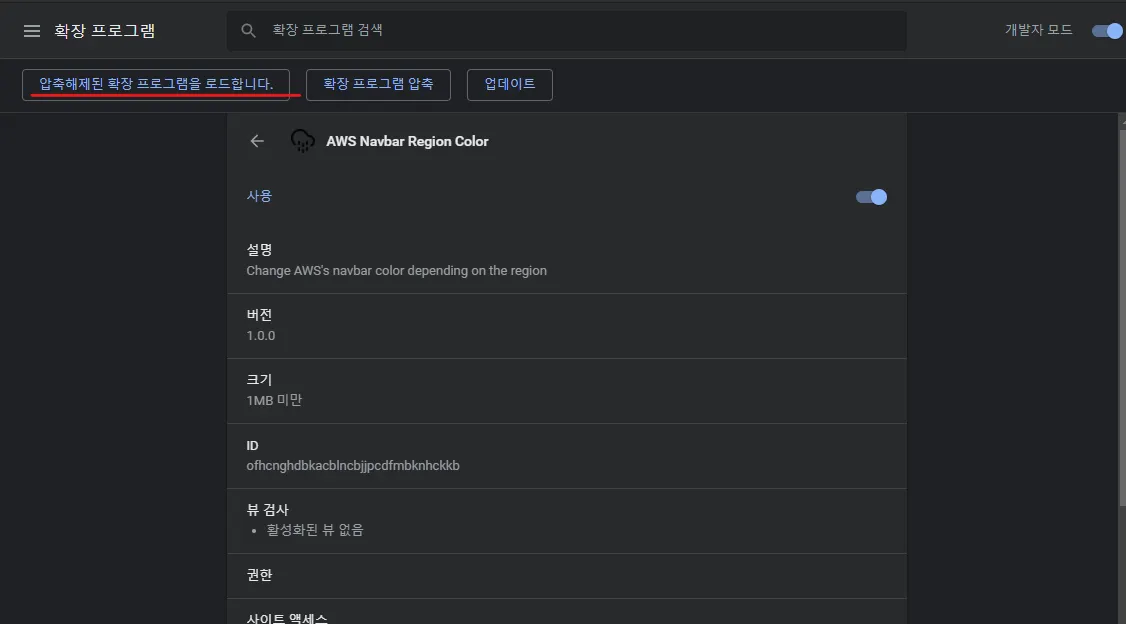Click the description text Change AWS's navbar color
Viewport: 1126px width, 624px height.
click(396, 271)
